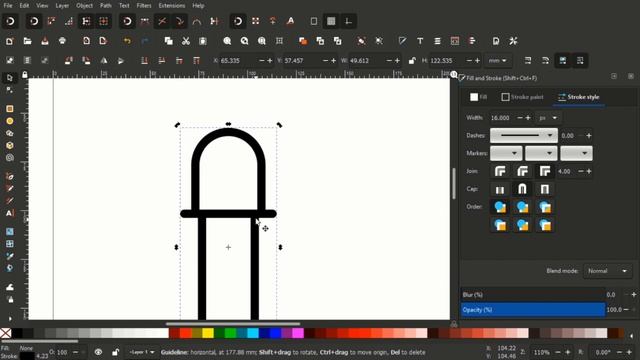
Task: Toggle width and height ratio lock
Action: (412, 61)
